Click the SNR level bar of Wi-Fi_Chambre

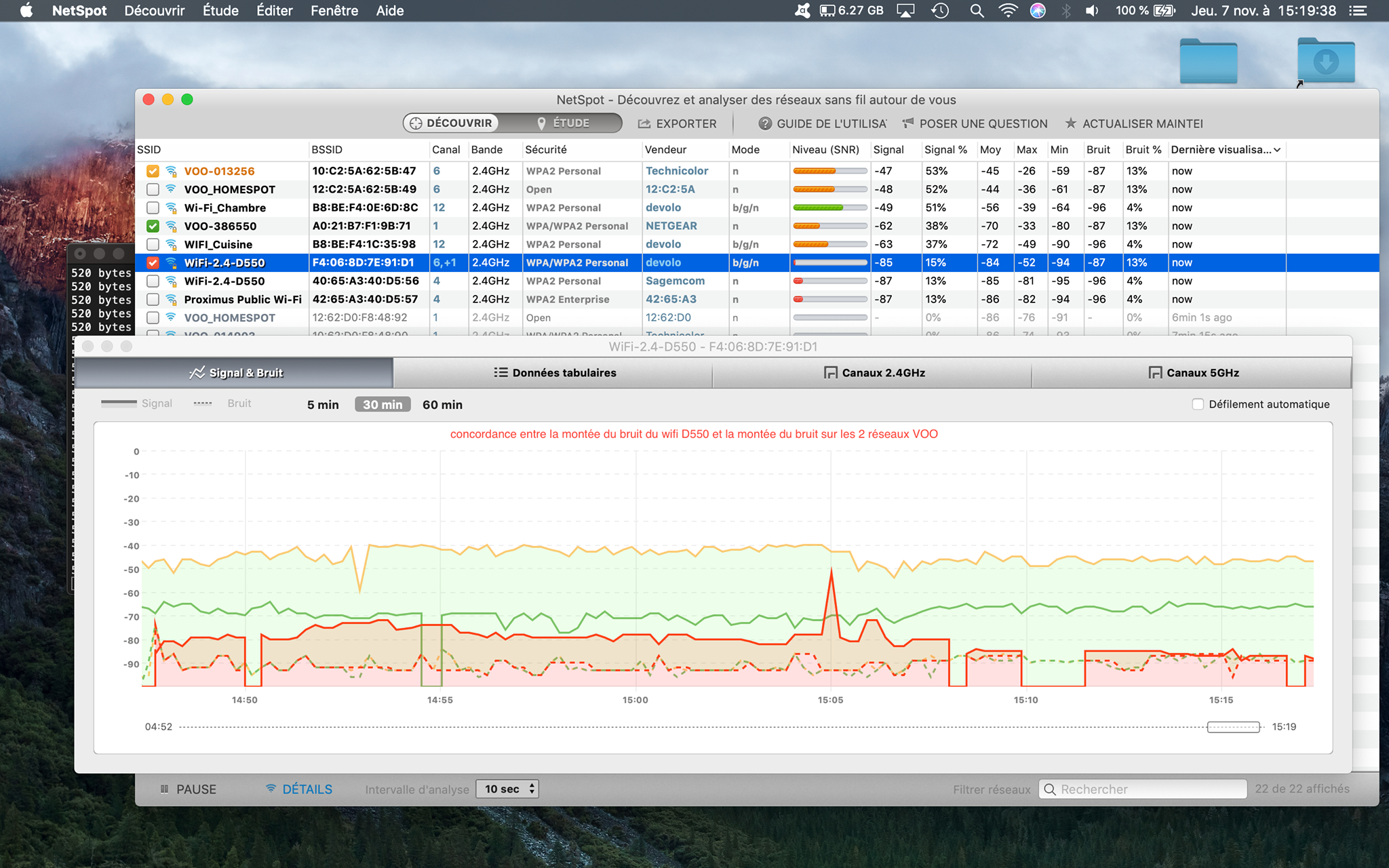click(x=830, y=208)
